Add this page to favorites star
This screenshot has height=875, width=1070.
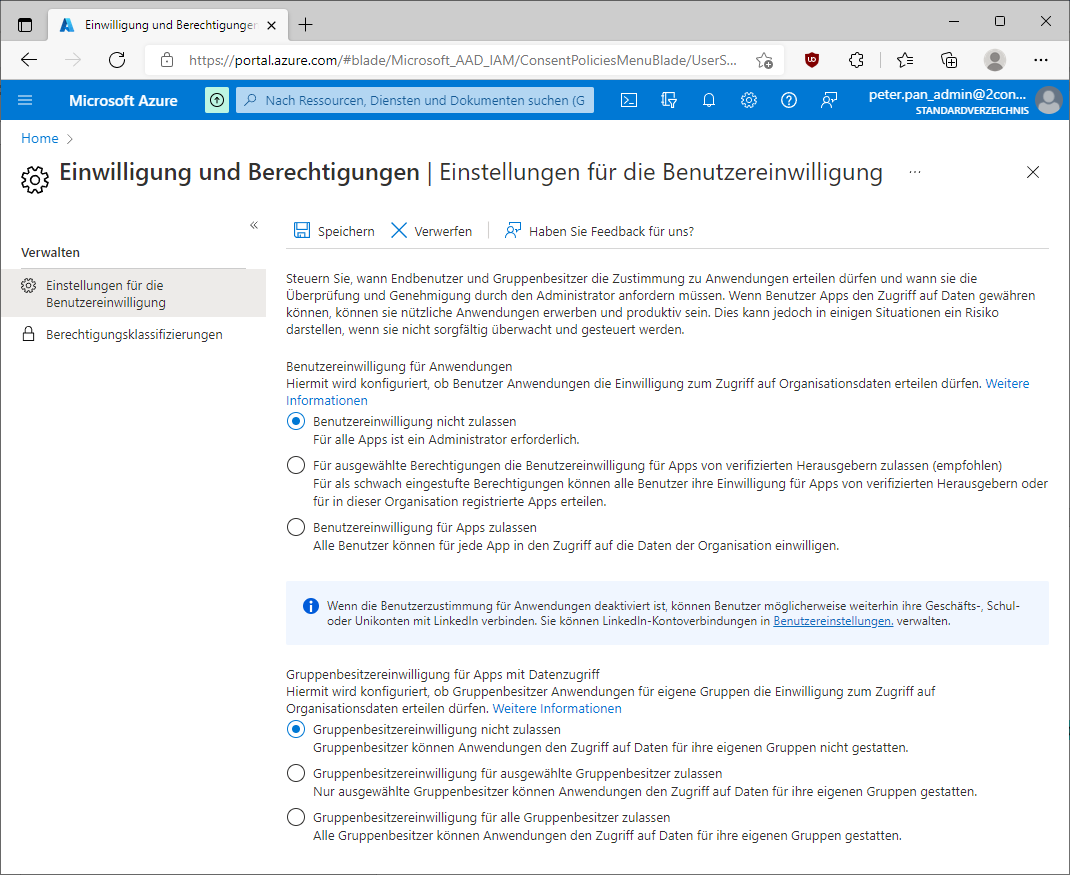click(x=764, y=61)
